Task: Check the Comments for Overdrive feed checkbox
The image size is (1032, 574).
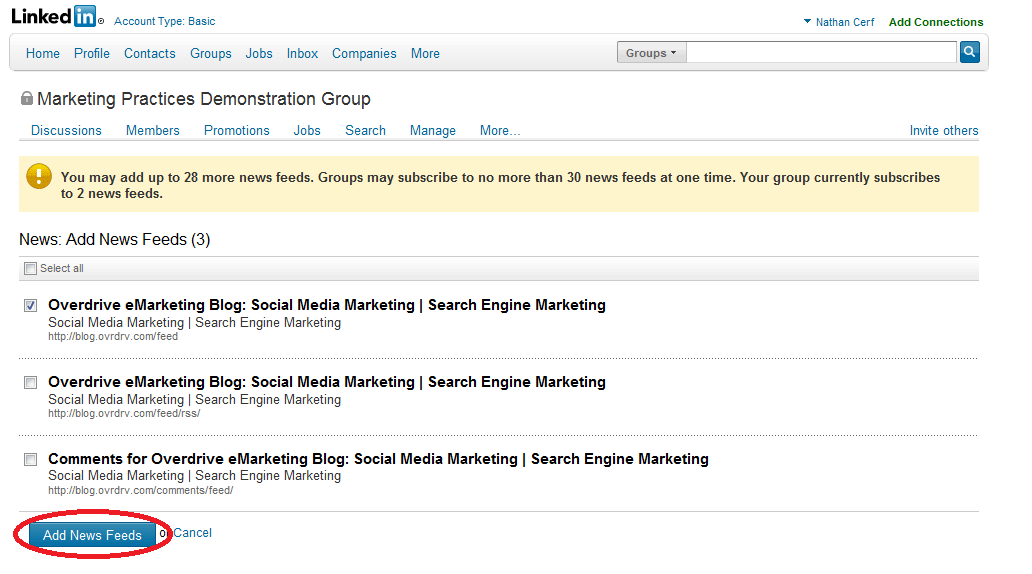Action: click(30, 459)
